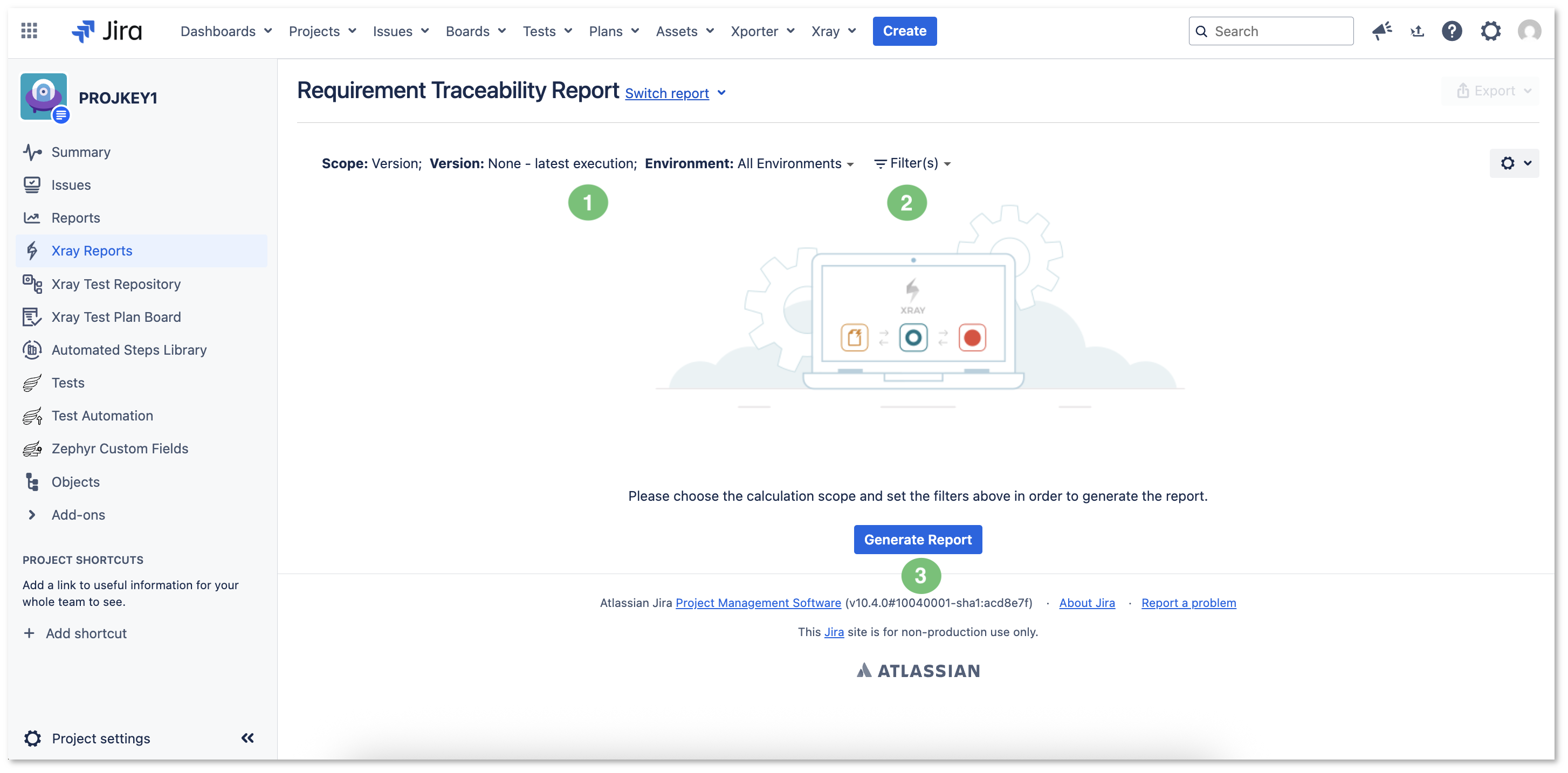Click the Automated Steps Library icon

pos(32,349)
